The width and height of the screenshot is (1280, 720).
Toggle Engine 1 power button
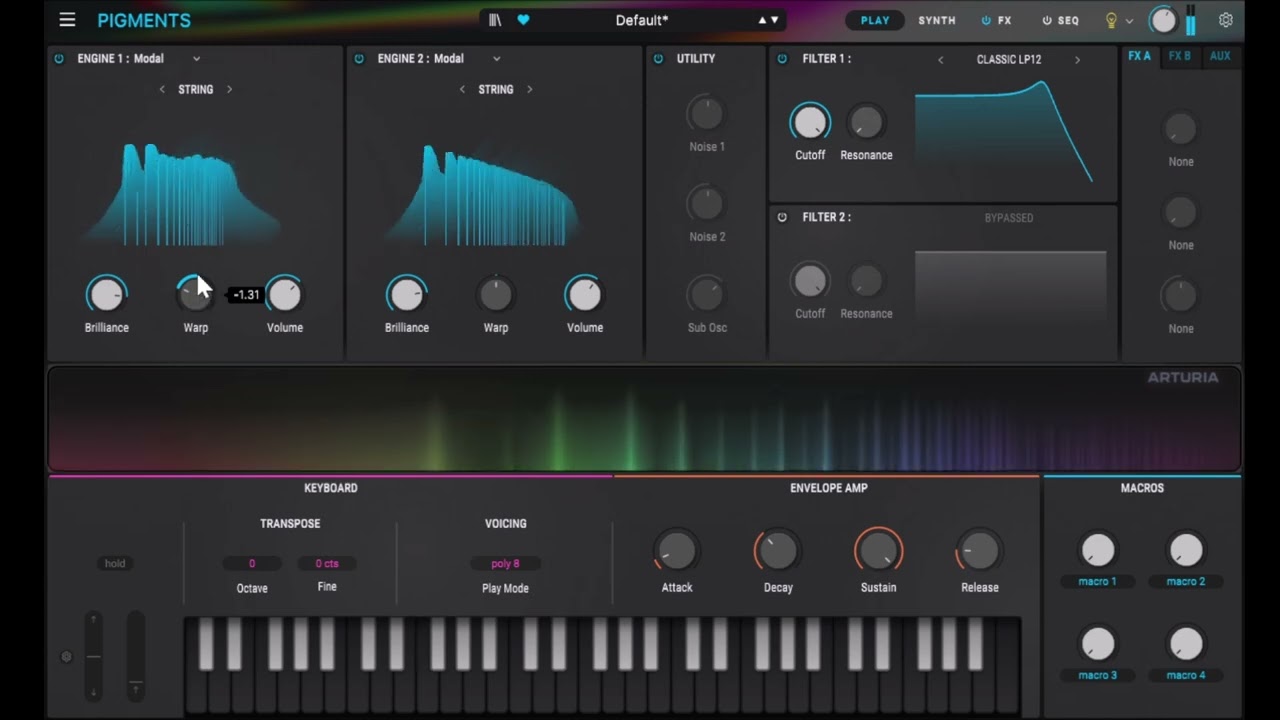point(59,59)
